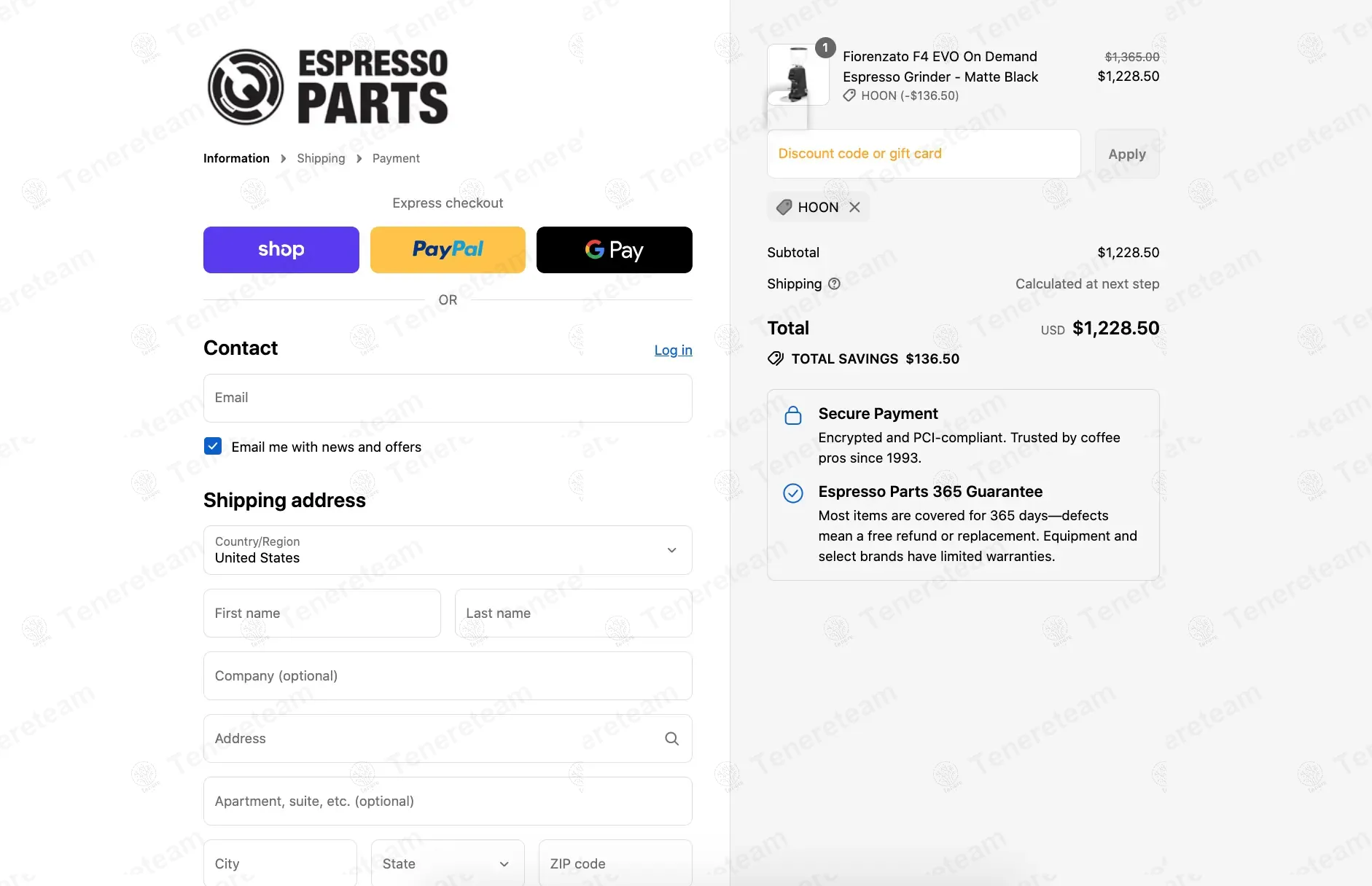Open the Fiorenzato grinder product thumbnail
This screenshot has height=886, width=1372.
[798, 75]
